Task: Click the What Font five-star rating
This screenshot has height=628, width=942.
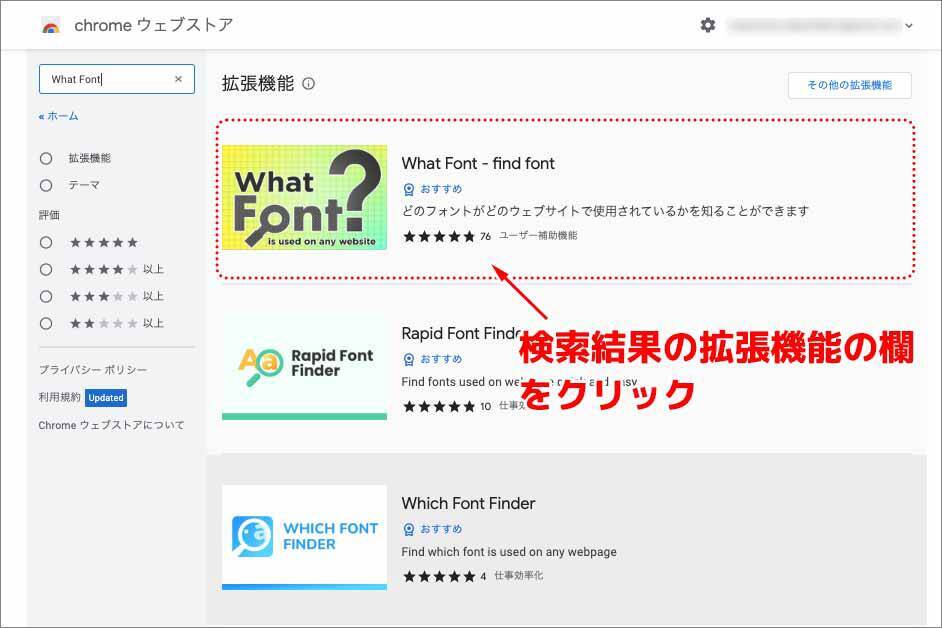Action: 439,236
